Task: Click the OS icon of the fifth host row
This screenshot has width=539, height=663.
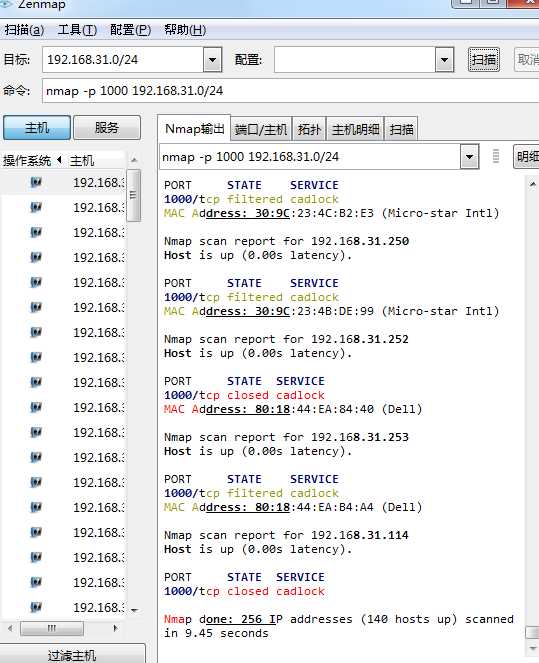Action: pos(36,282)
